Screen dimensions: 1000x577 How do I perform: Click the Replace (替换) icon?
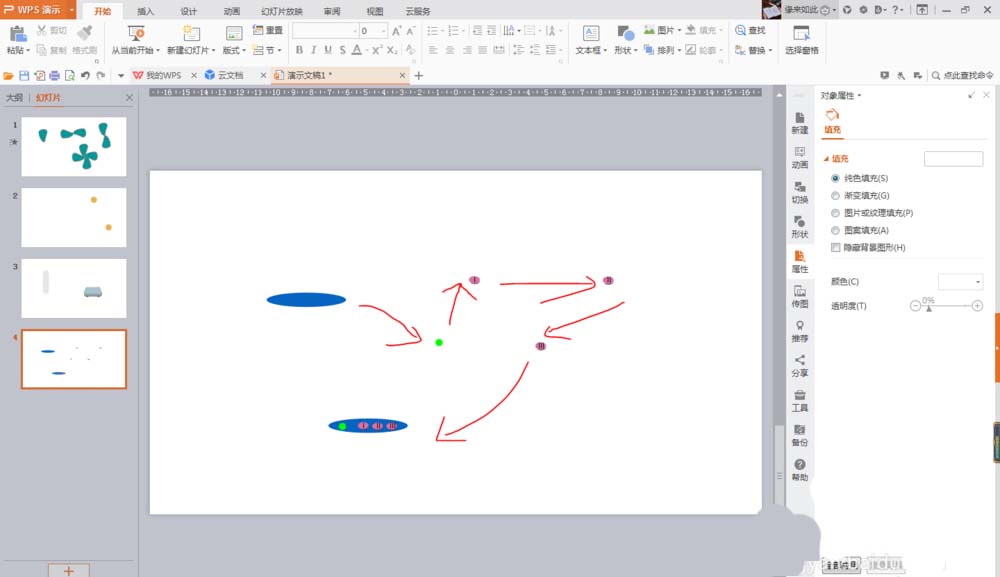click(740, 50)
